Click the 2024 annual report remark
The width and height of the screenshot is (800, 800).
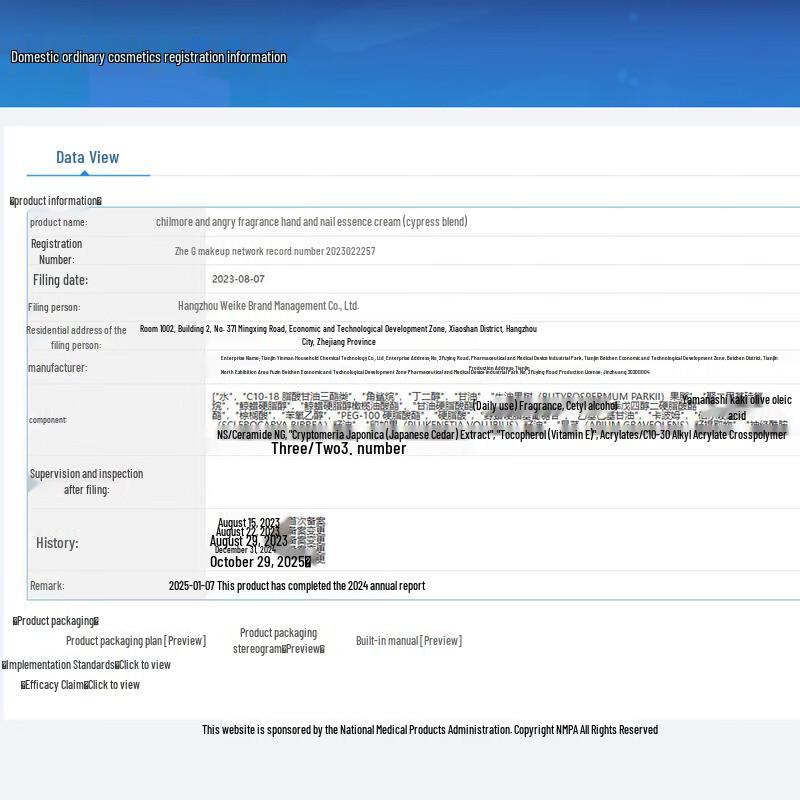[296, 586]
